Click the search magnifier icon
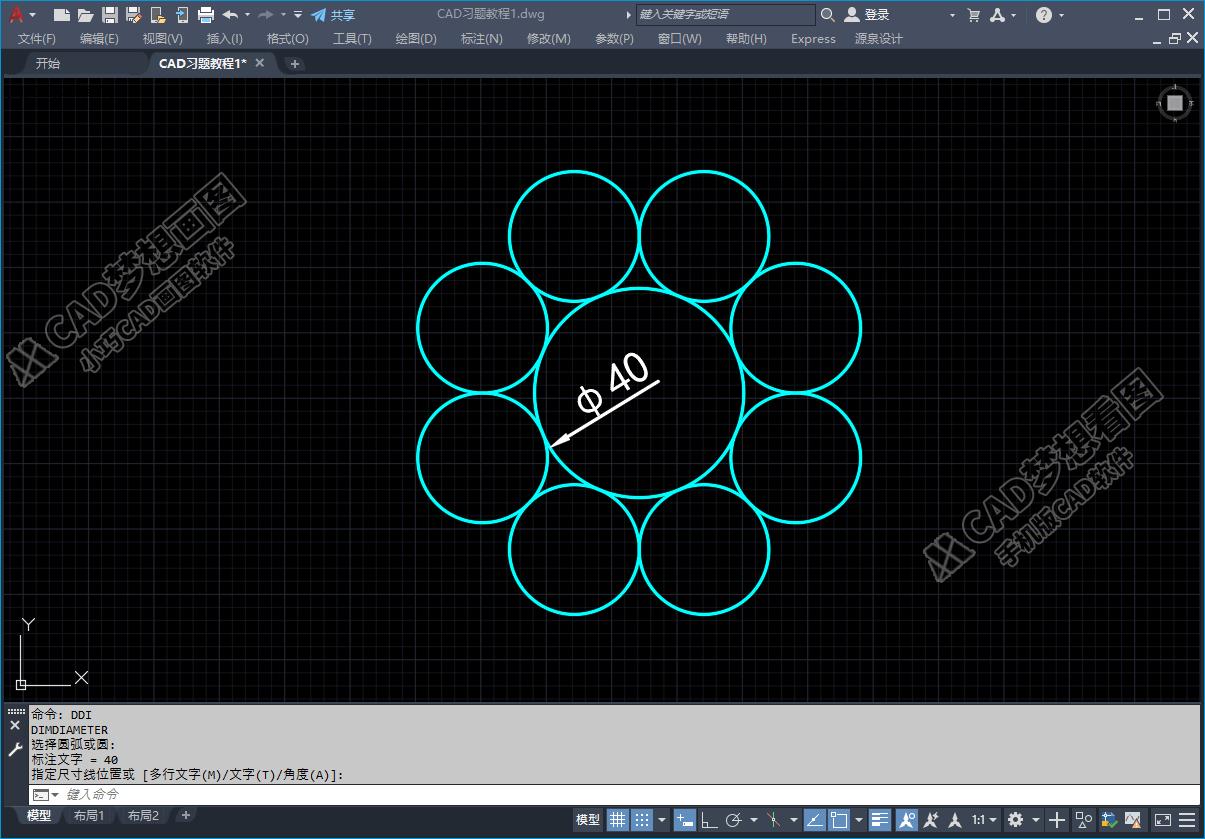This screenshot has height=839, width=1205. coord(828,15)
